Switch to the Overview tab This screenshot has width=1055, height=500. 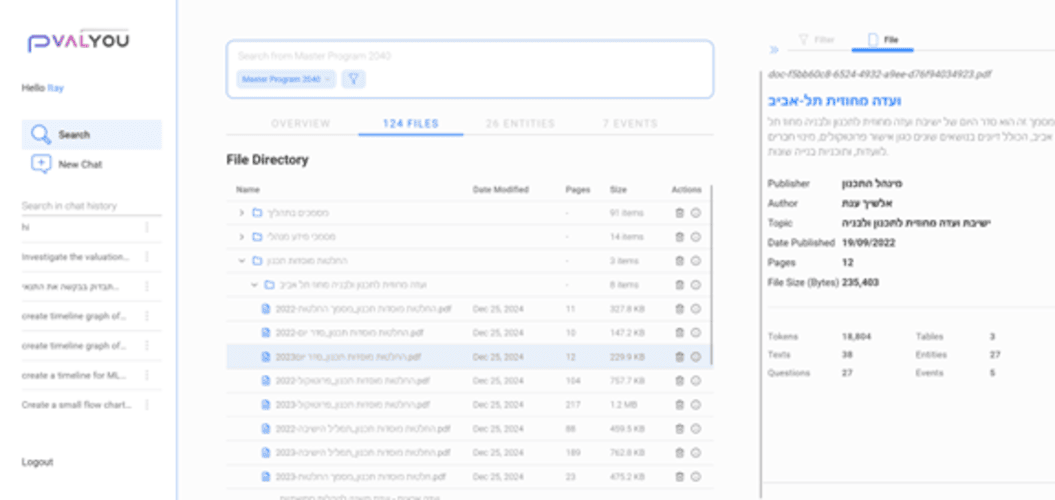(300, 123)
